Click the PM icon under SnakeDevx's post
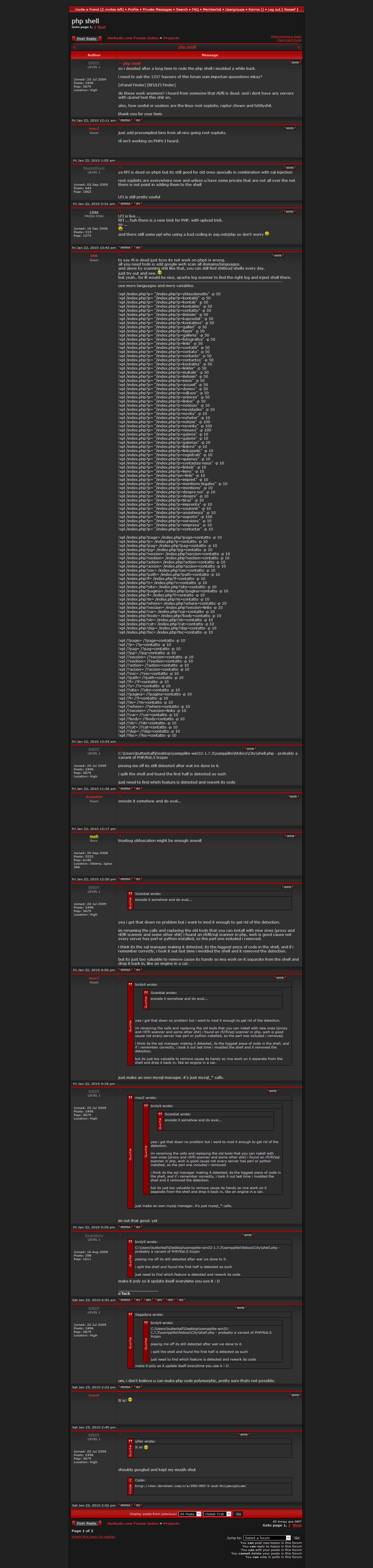The height and width of the screenshot is (1568, 373). pos(138,203)
